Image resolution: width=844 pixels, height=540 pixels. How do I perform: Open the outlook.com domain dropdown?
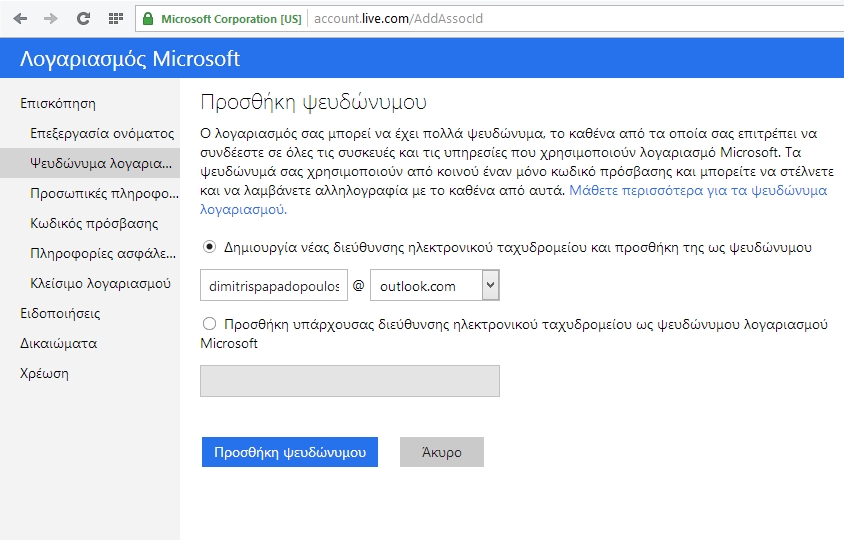(x=435, y=285)
